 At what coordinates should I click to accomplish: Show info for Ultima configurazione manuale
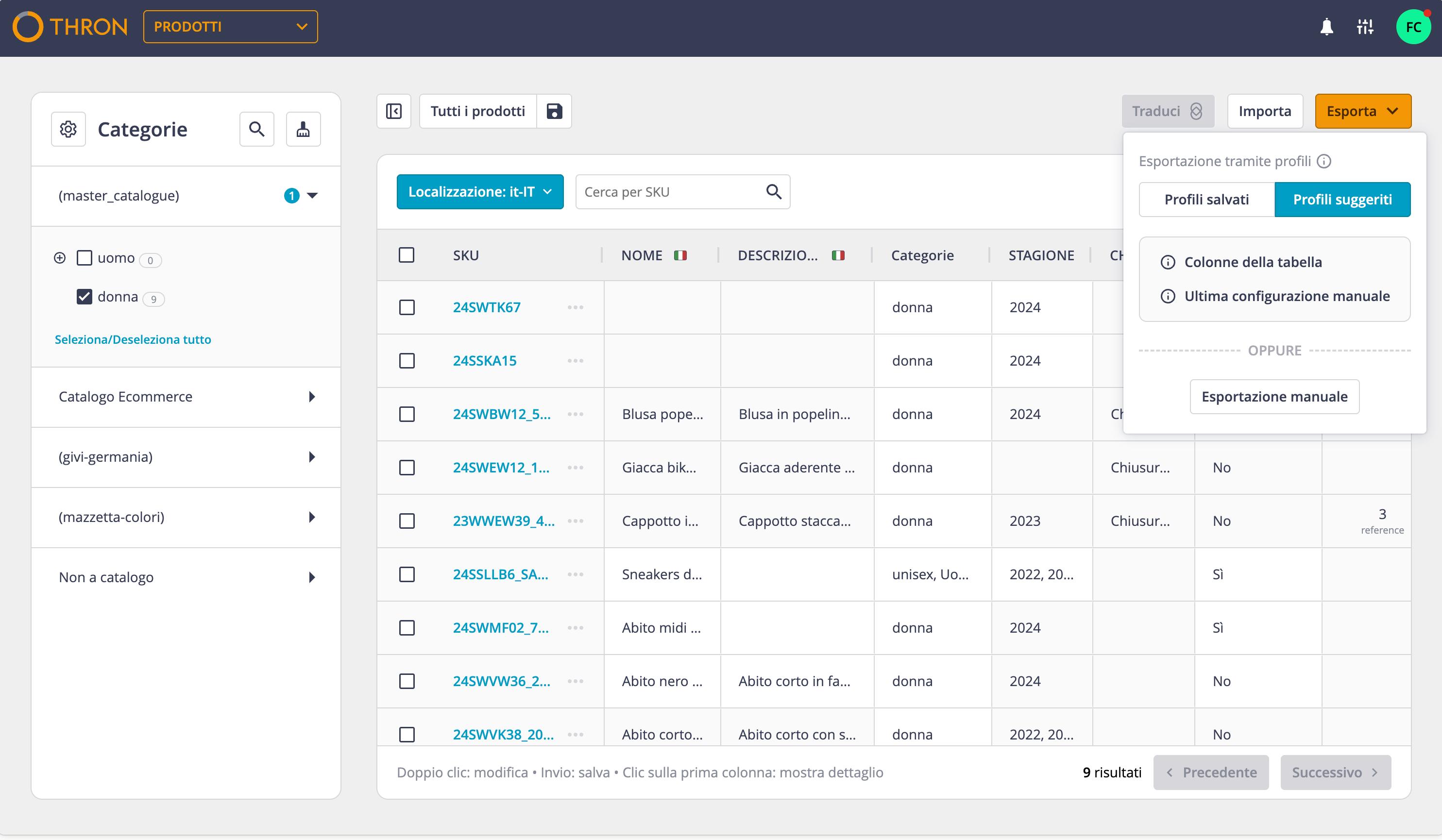pos(1168,296)
